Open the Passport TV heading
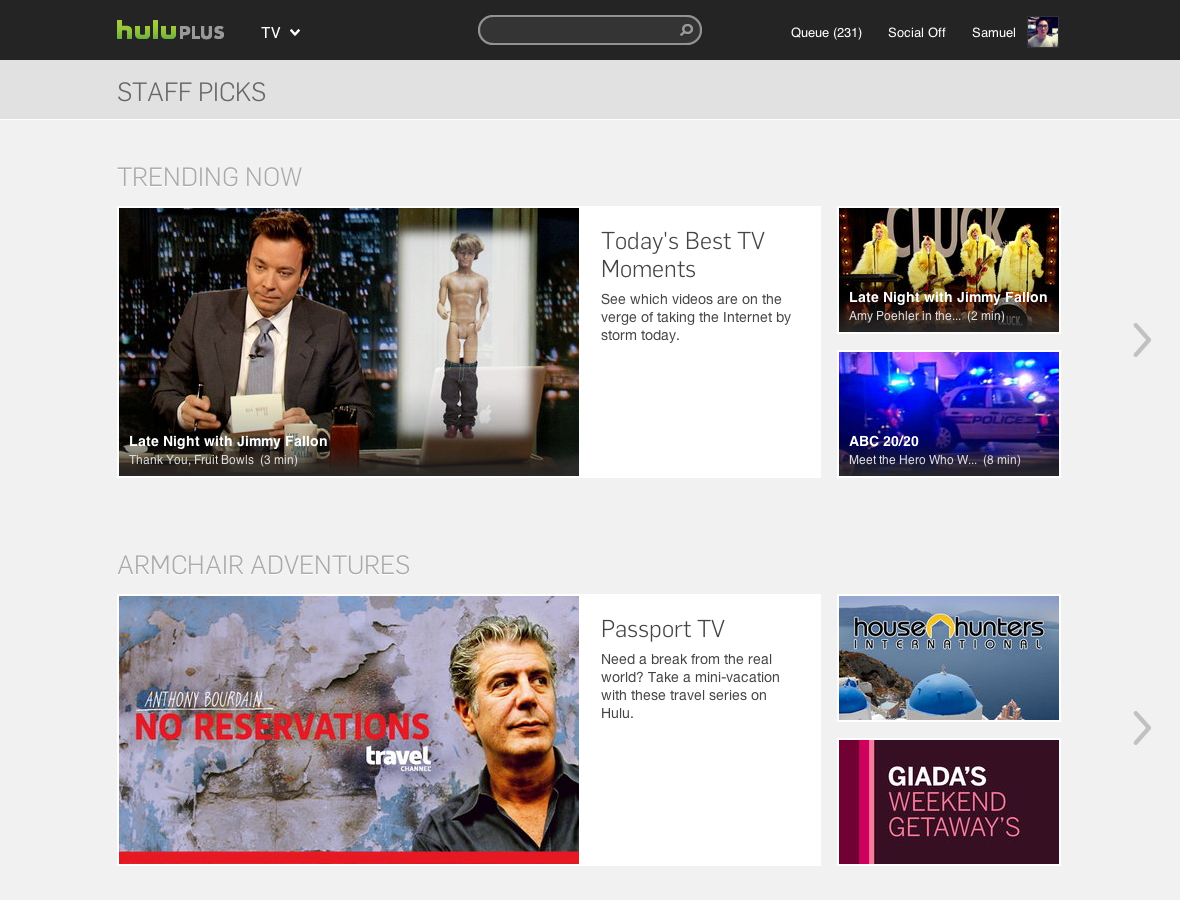Screen dimensions: 1180x900 [x=663, y=629]
